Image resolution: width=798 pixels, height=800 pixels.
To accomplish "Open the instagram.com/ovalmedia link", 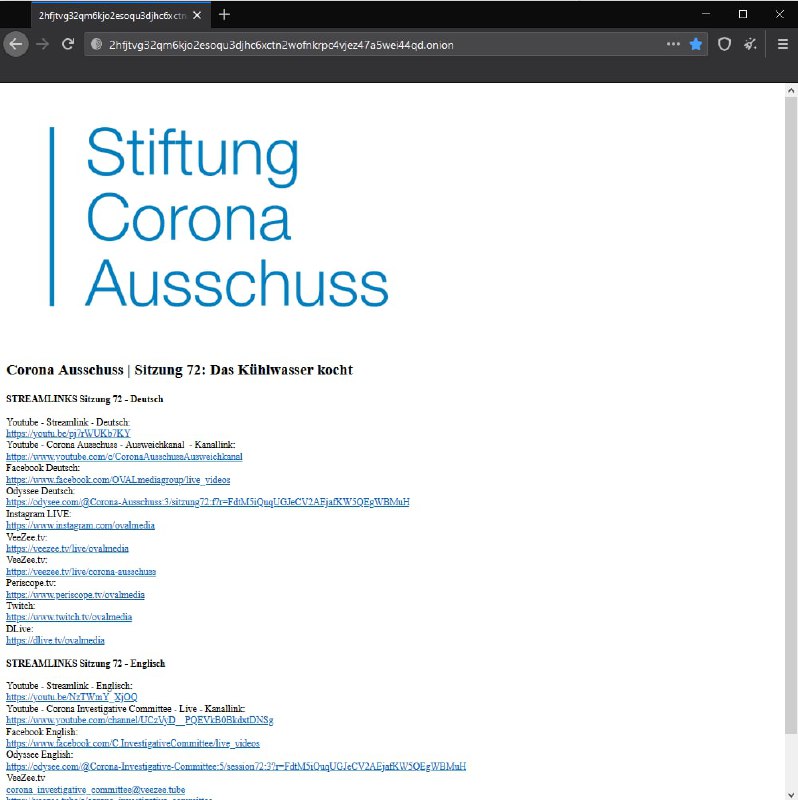I will (80, 526).
